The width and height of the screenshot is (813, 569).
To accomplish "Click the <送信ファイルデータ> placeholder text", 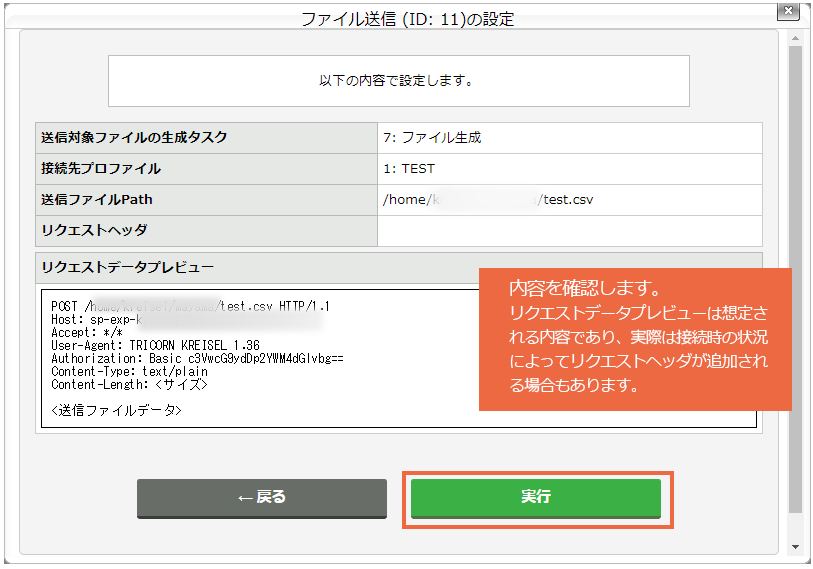I will [116, 410].
